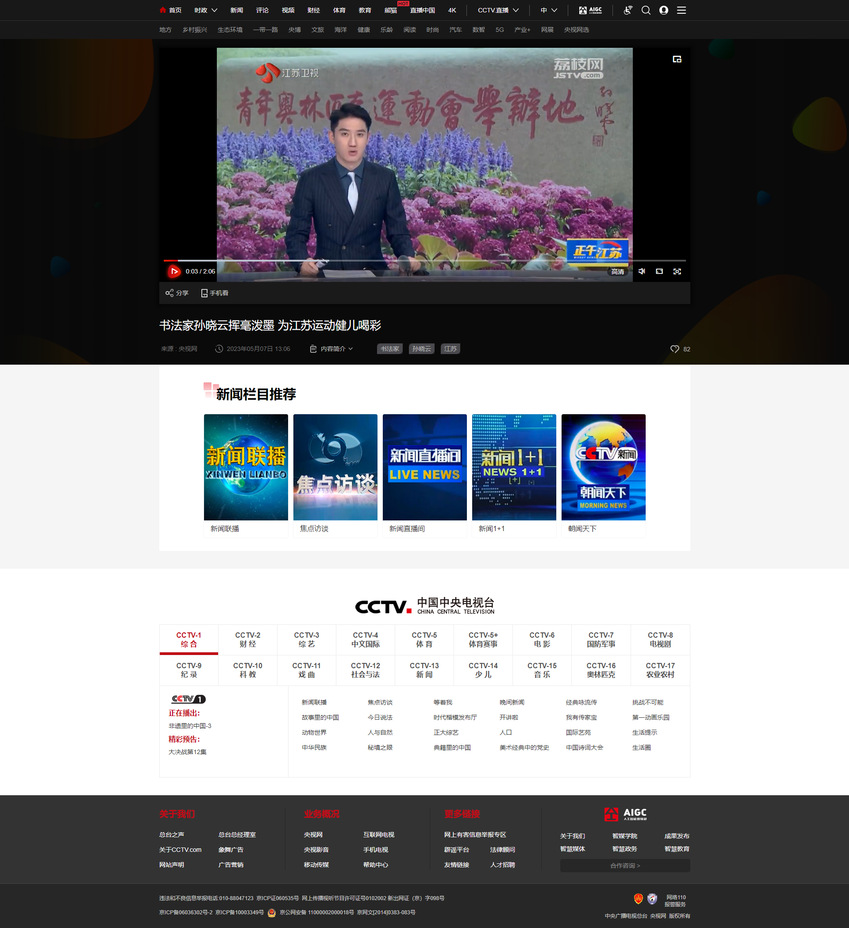849x928 pixels.
Task: Click the search magnifier icon in header
Action: tap(646, 10)
